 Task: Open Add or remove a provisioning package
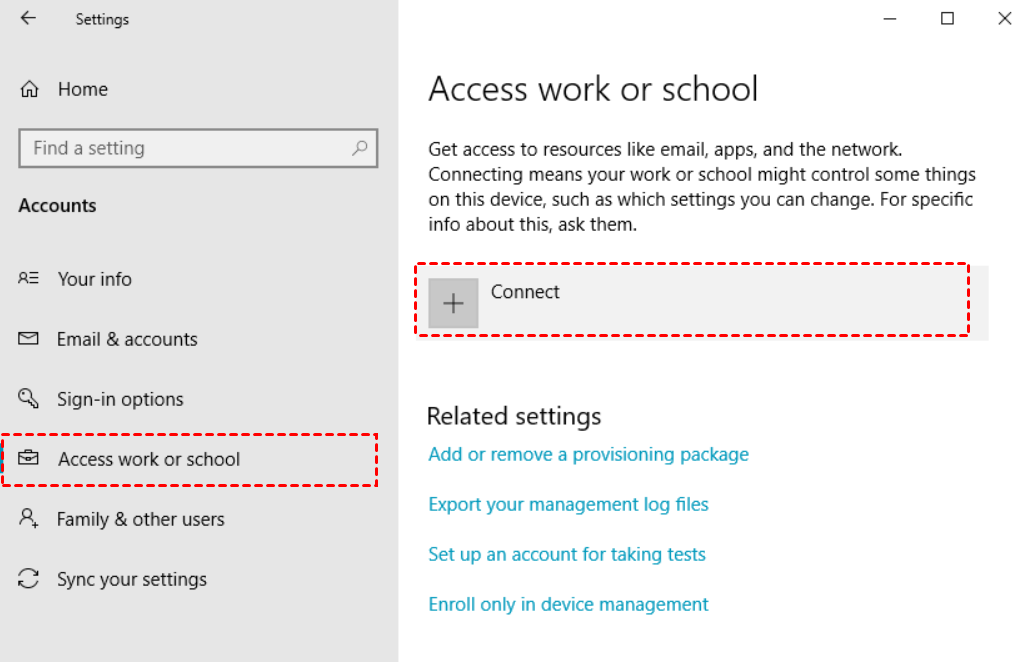pos(588,454)
